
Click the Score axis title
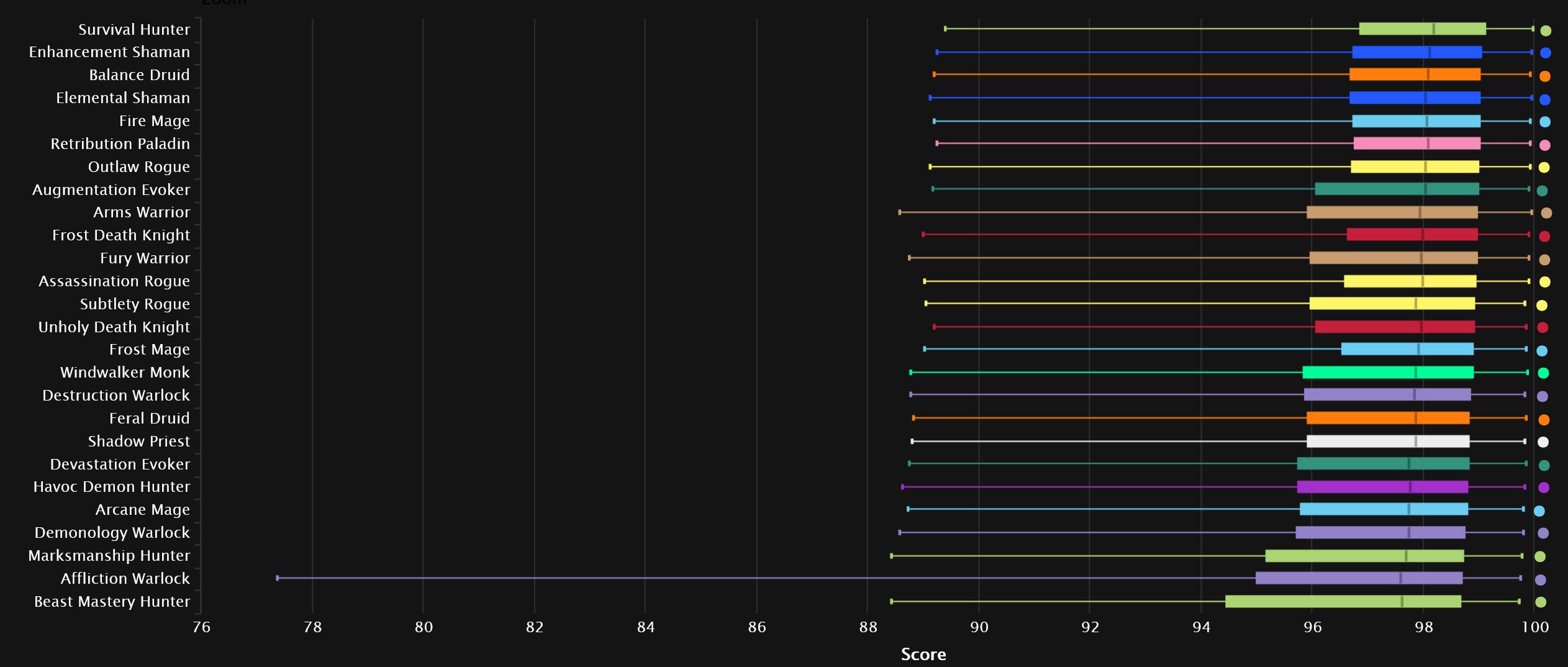click(x=923, y=654)
